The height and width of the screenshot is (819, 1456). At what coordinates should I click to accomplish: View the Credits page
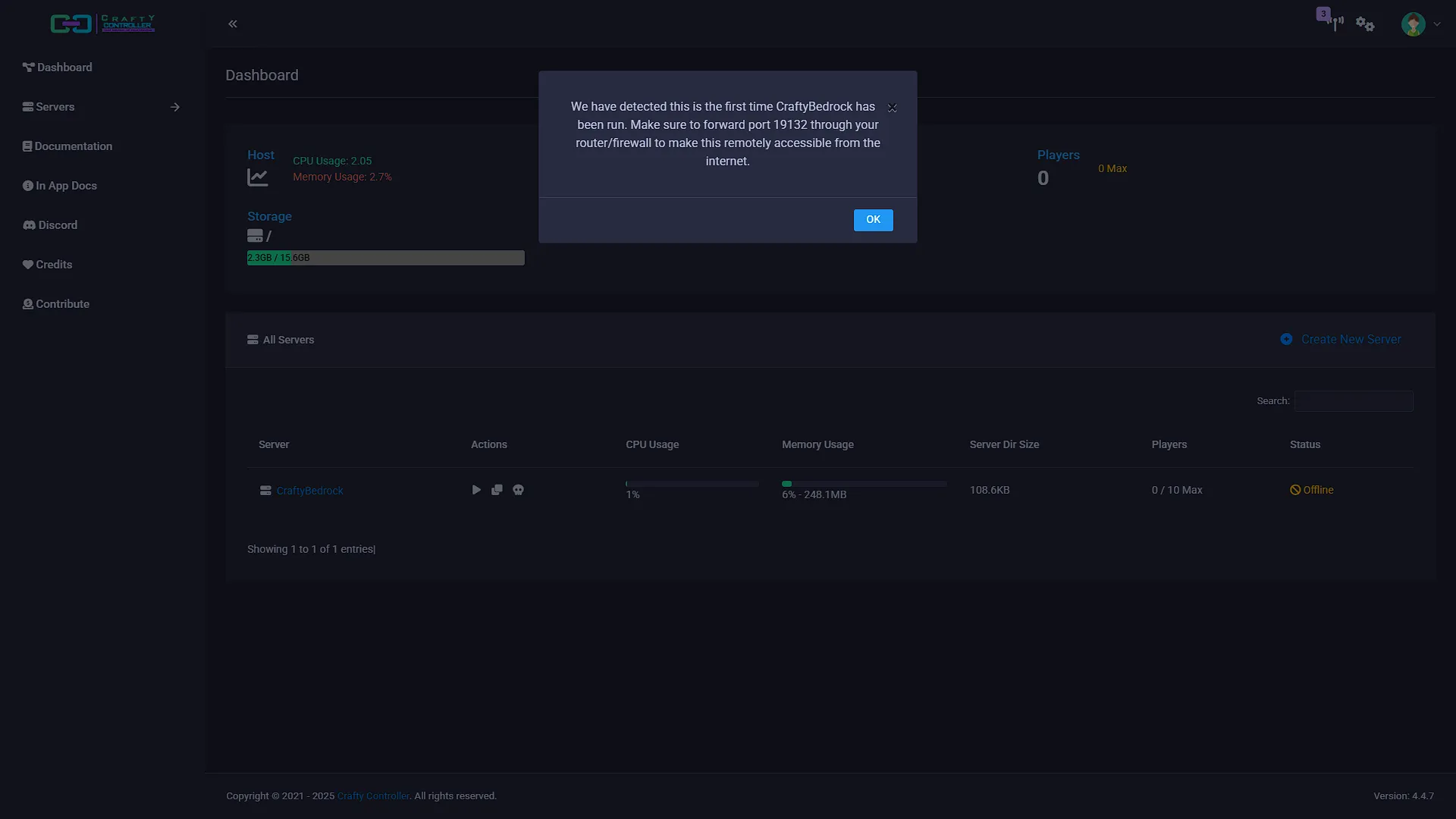(47, 265)
